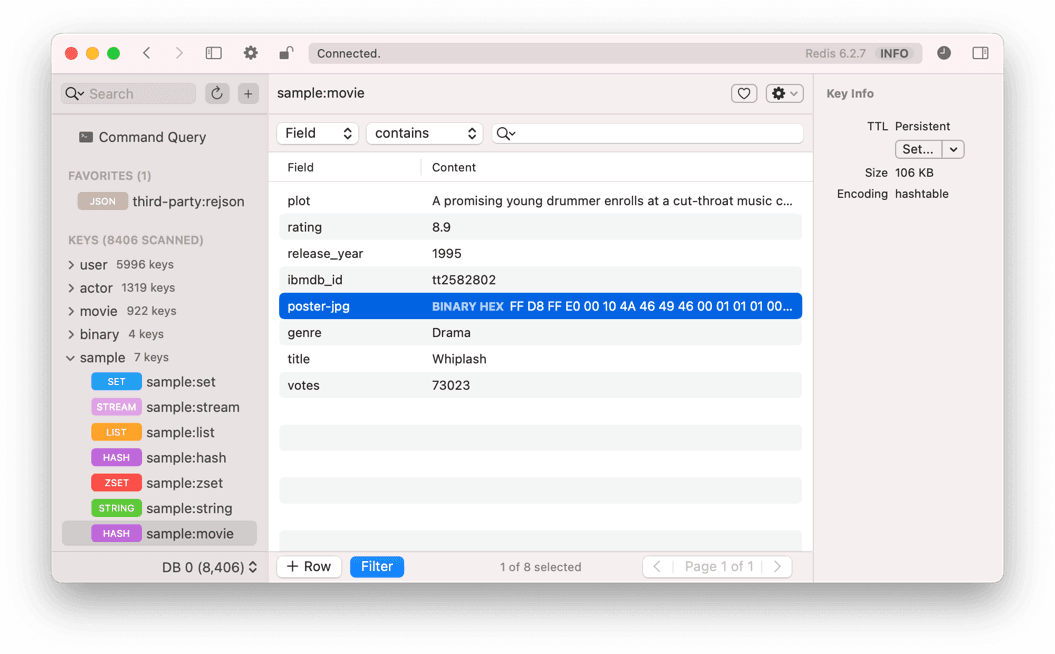Collapse the sample keys group

(x=71, y=358)
